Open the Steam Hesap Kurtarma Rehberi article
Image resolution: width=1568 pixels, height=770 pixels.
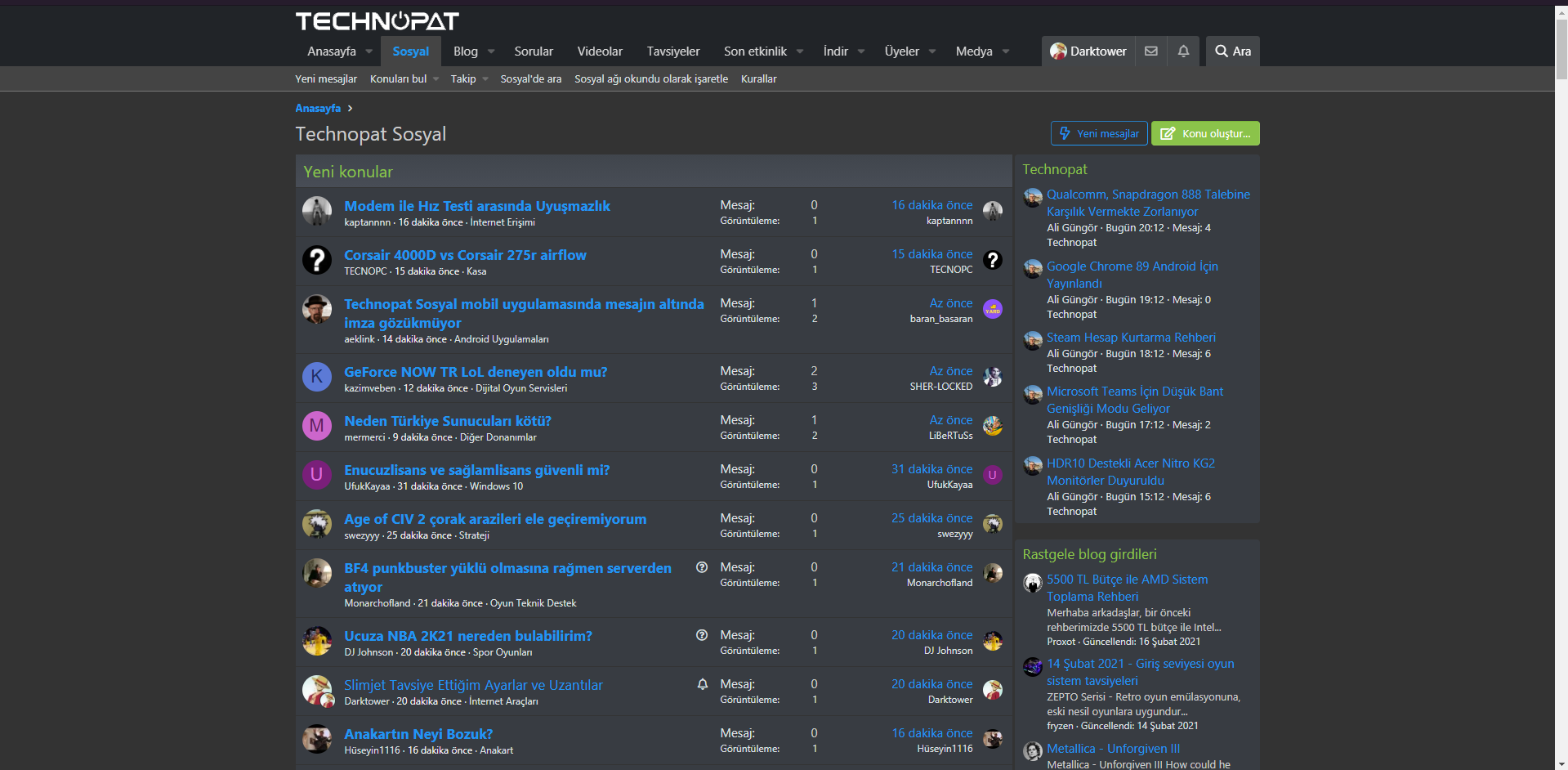pyautogui.click(x=1131, y=337)
